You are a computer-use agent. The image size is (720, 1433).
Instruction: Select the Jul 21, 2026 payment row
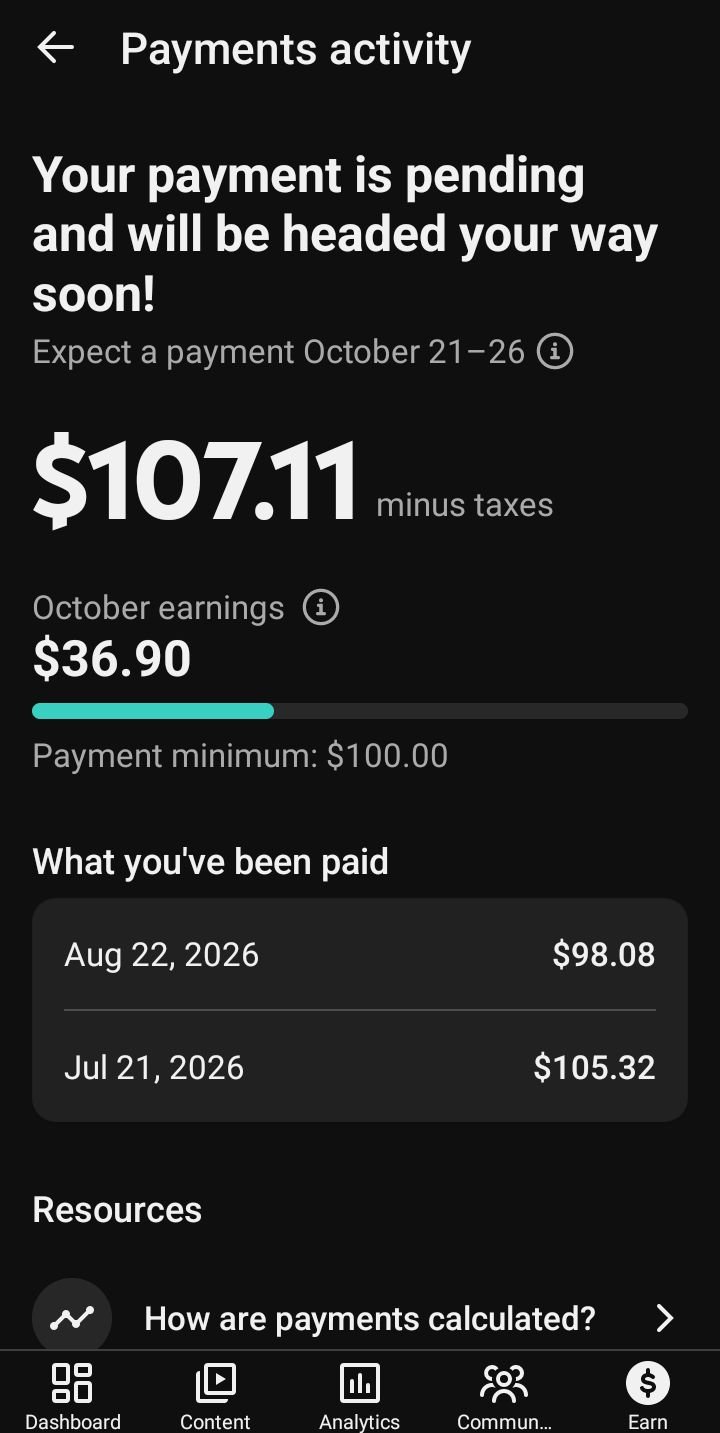tap(360, 1067)
